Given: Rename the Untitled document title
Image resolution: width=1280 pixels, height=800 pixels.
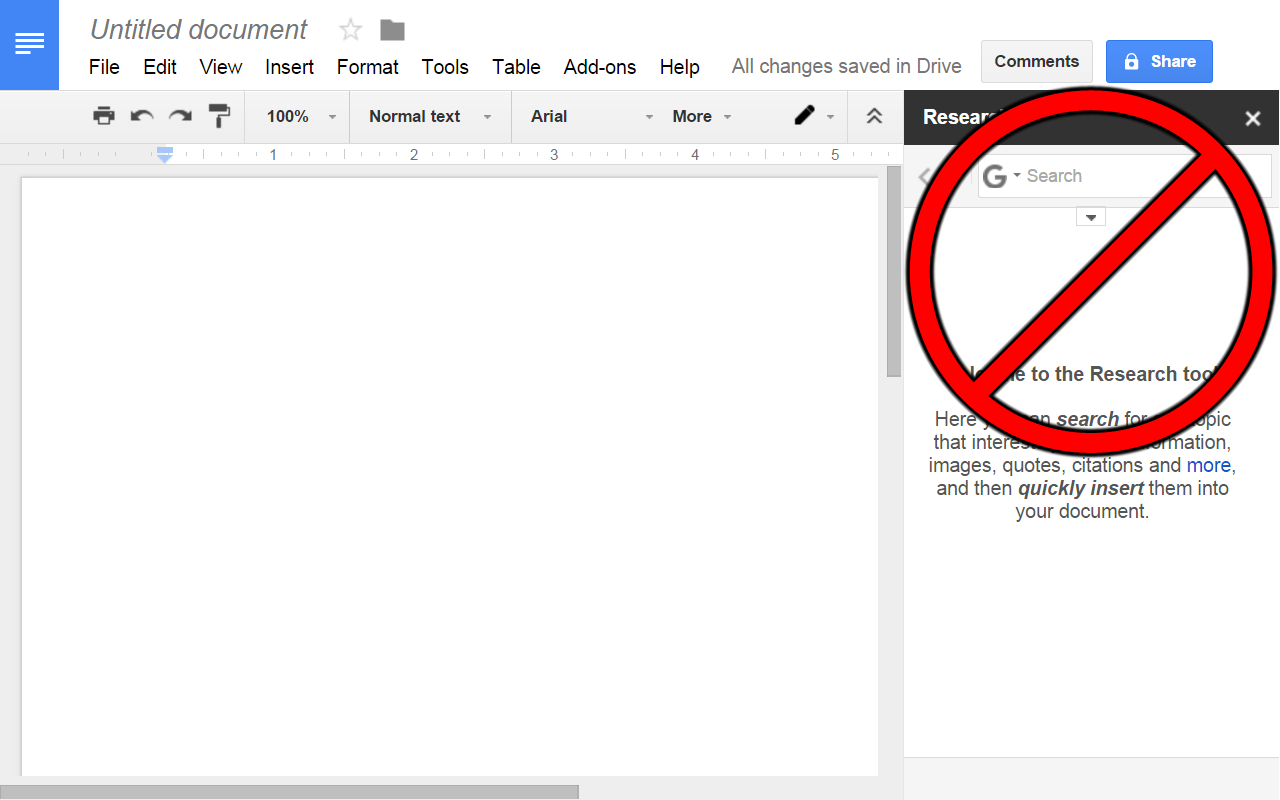Looking at the screenshot, I should click(199, 30).
